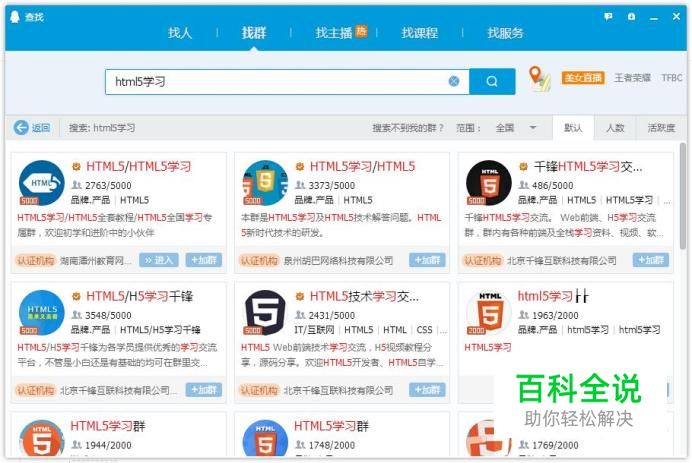
Task: Open the 找服务 tab
Action: (506, 33)
